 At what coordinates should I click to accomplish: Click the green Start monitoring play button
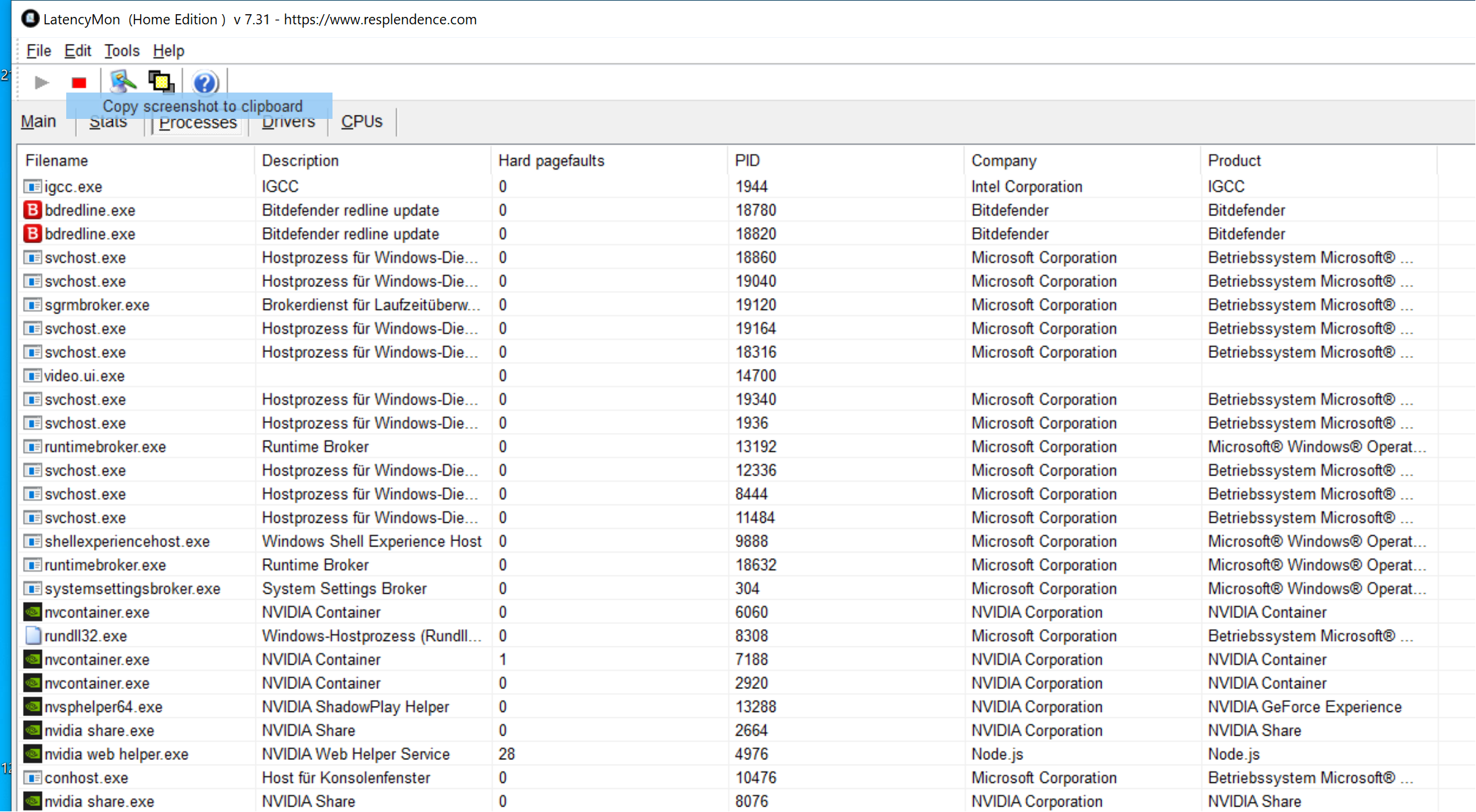point(41,82)
